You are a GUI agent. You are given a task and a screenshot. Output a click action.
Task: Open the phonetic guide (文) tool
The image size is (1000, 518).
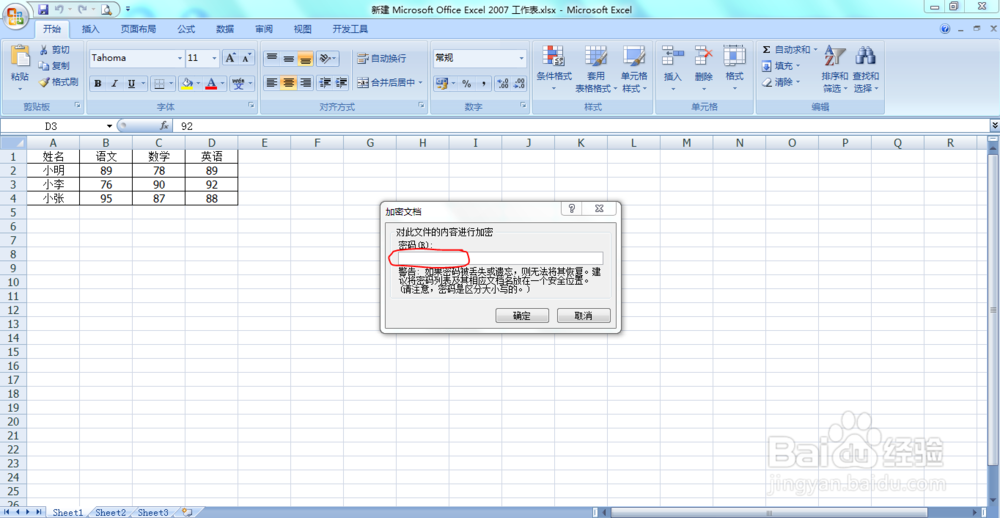(x=239, y=83)
